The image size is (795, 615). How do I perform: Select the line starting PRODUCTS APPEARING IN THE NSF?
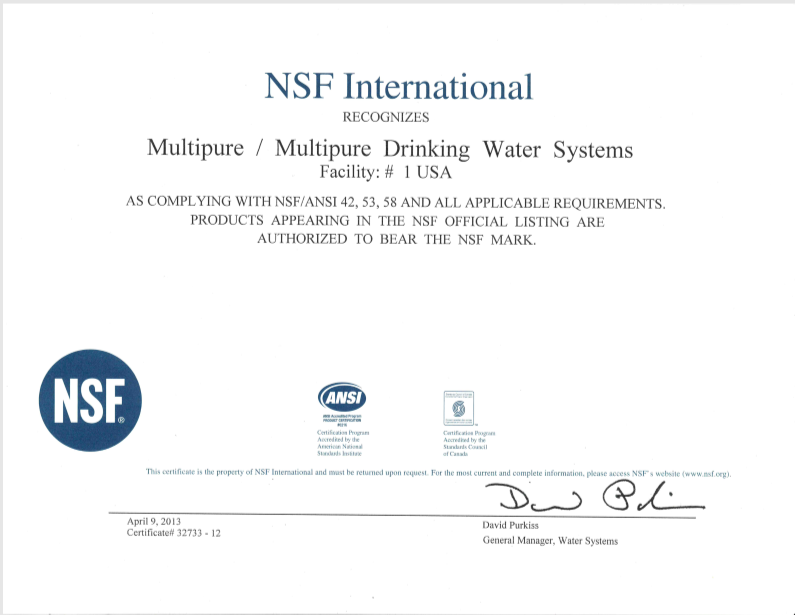pos(397,220)
